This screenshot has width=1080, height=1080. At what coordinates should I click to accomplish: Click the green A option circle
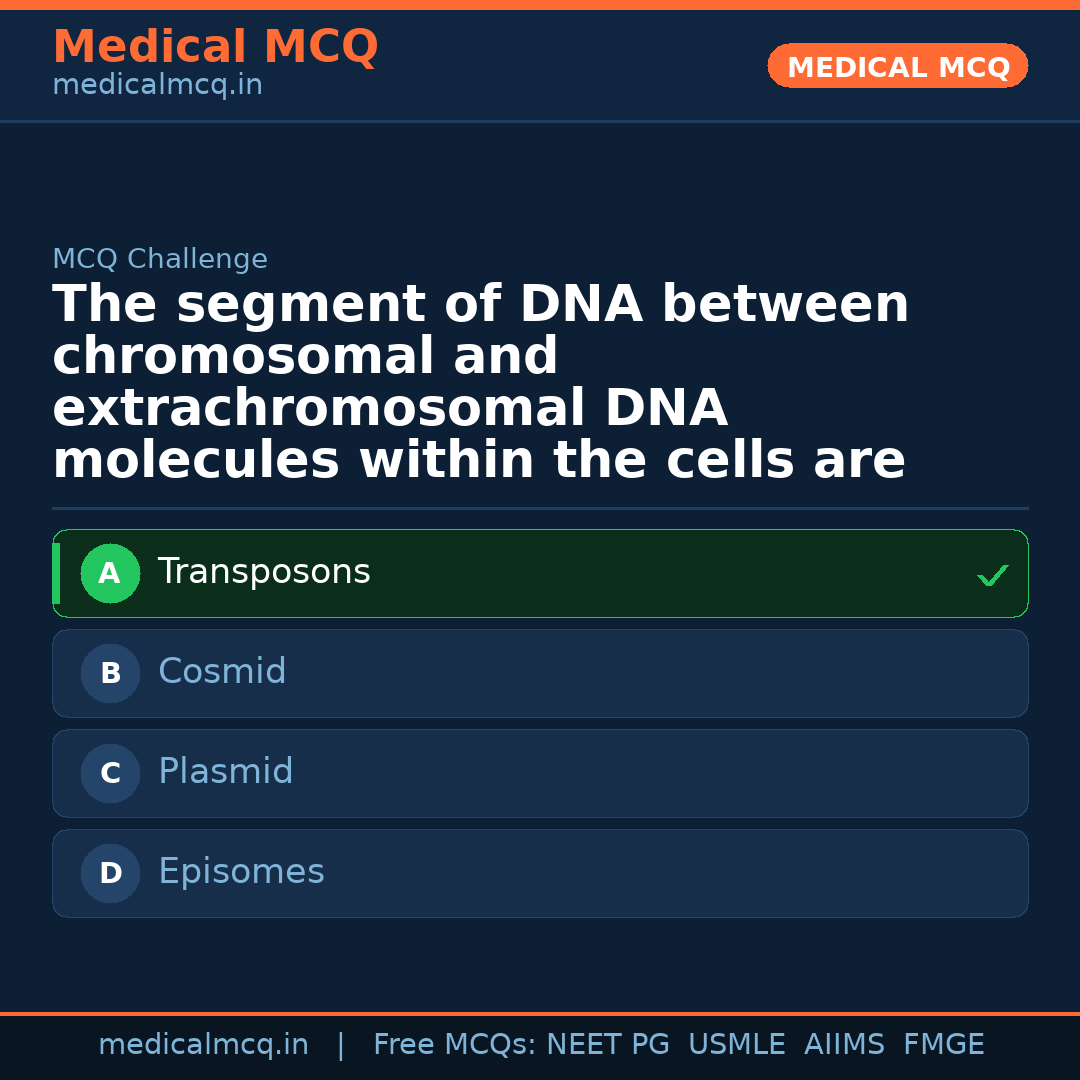coord(110,574)
